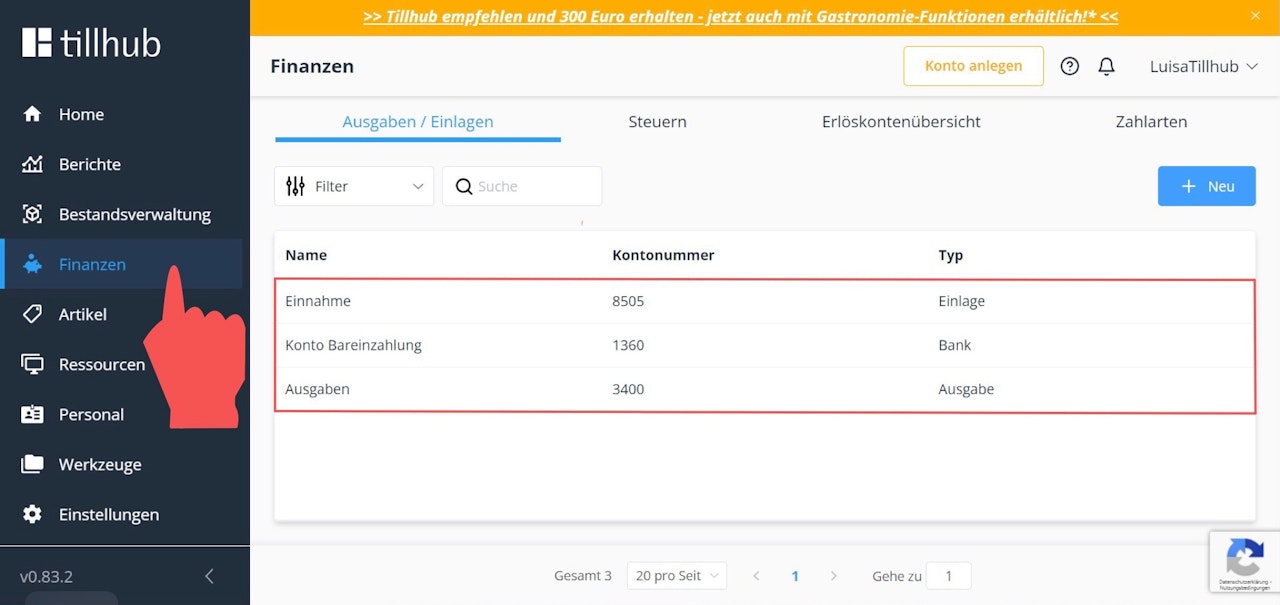Open Einstellungen from the sidebar

109,514
